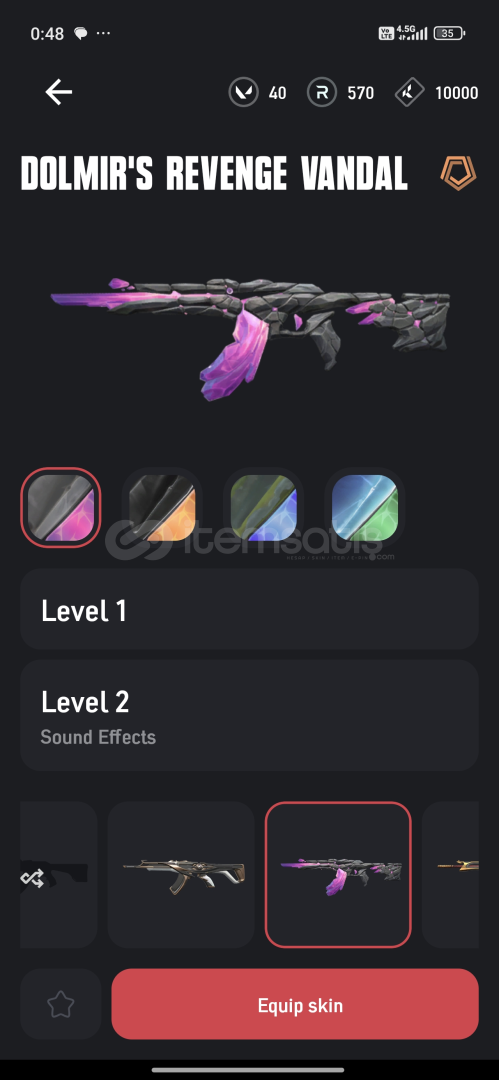
Task: Tap the 10000 Kingdom Credits amount
Action: coord(456,93)
